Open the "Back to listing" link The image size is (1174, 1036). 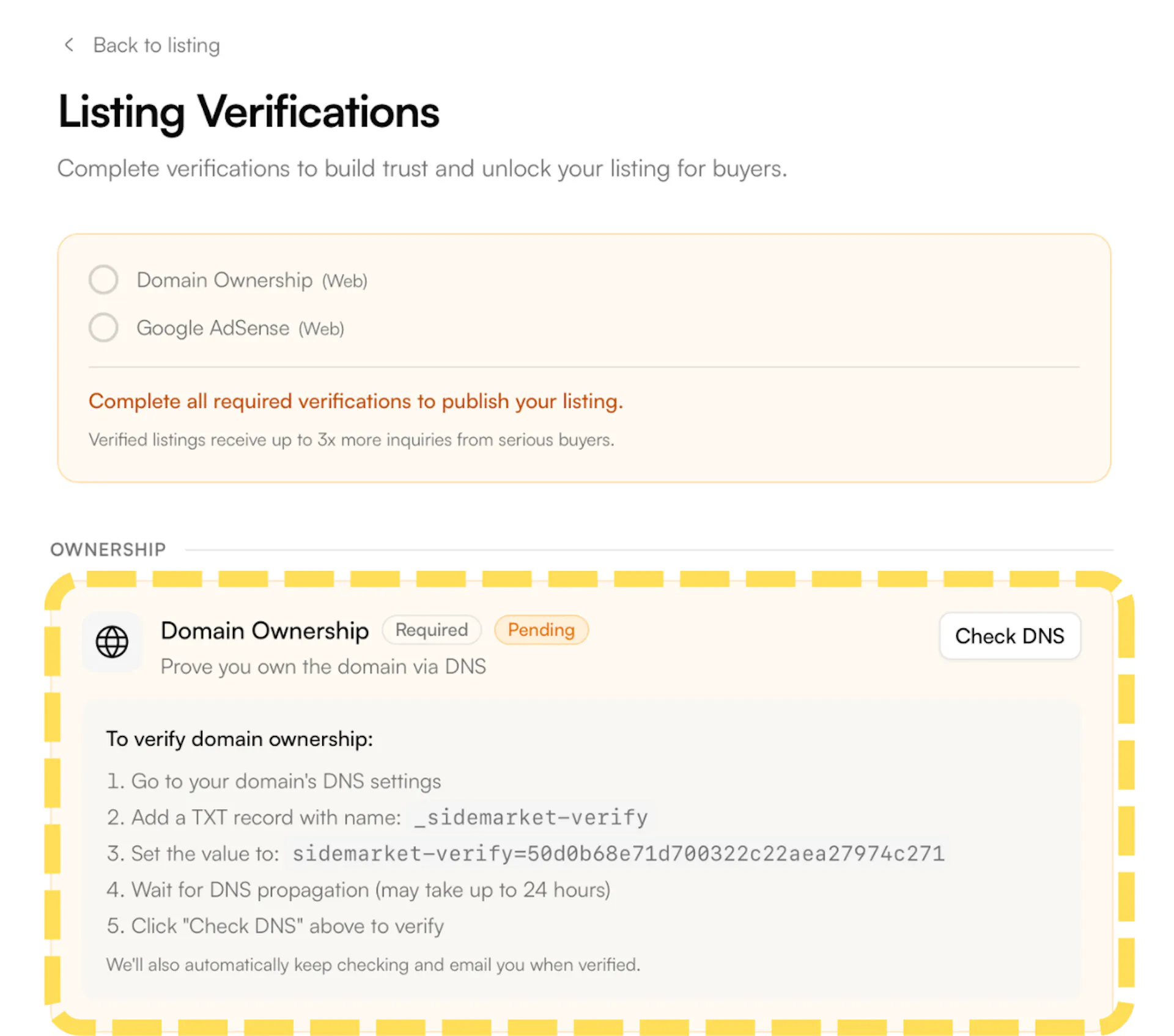[x=156, y=45]
